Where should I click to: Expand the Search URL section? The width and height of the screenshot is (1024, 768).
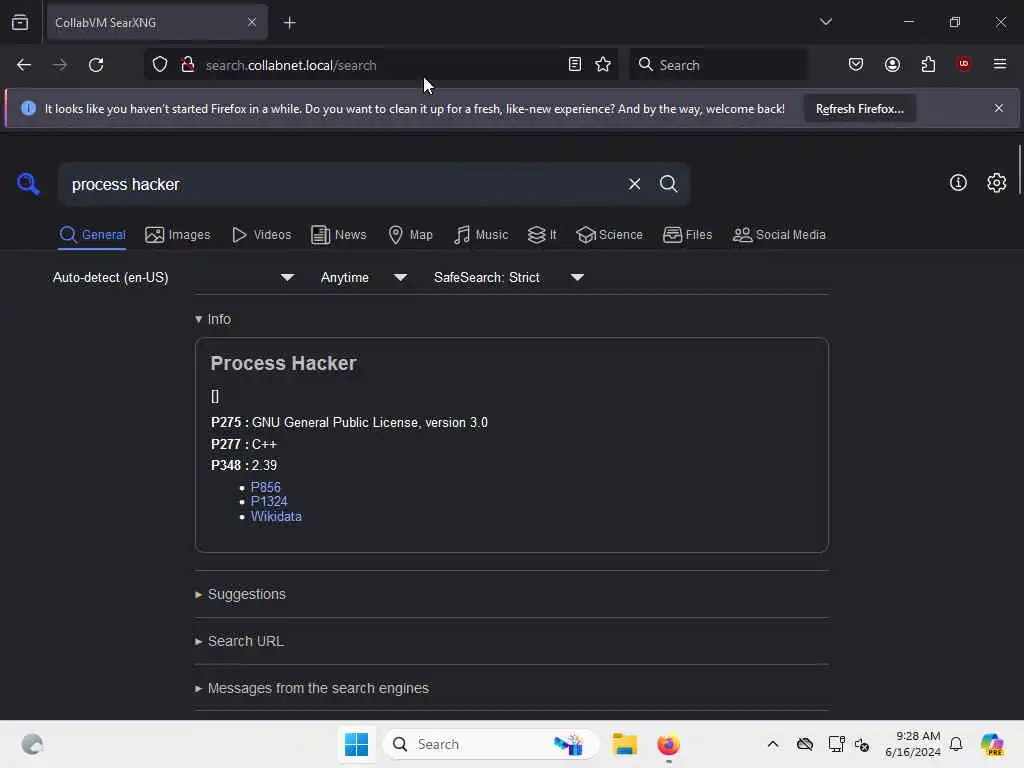pyautogui.click(x=240, y=641)
